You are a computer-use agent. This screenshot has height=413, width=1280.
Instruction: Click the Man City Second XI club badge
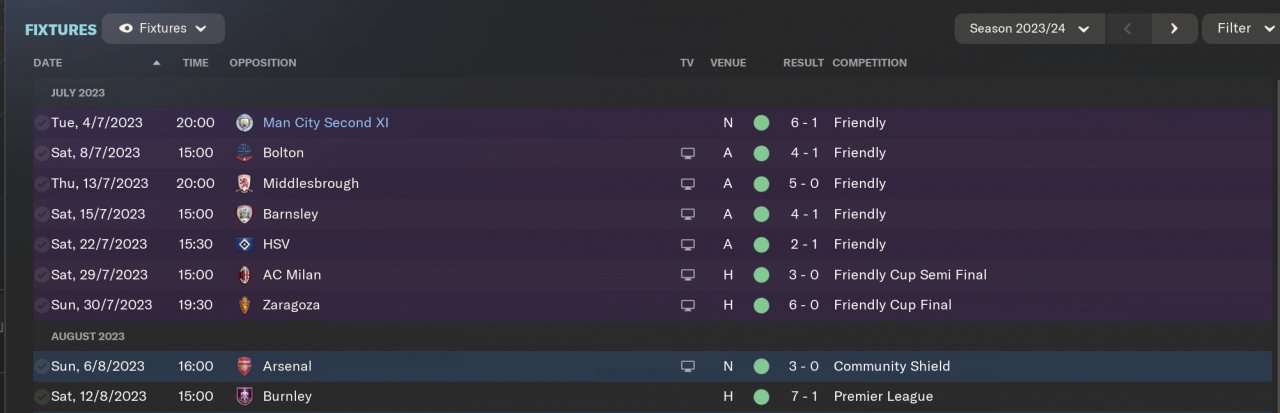click(x=244, y=123)
